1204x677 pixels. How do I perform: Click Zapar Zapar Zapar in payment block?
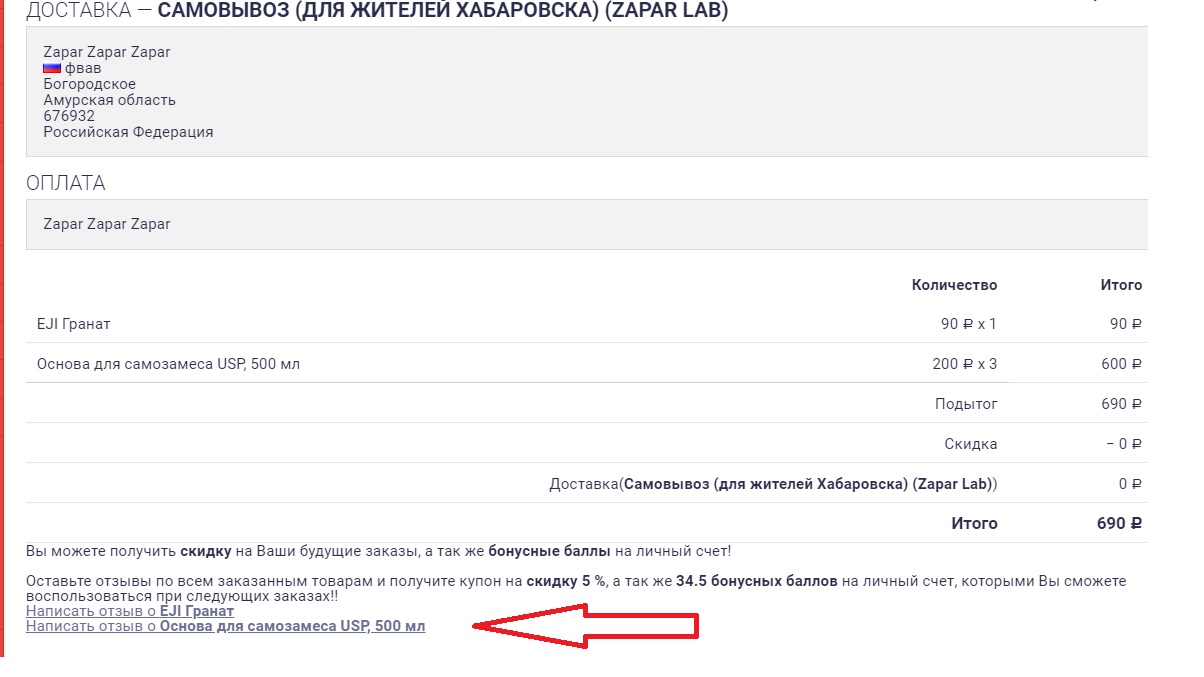pyautogui.click(x=107, y=224)
